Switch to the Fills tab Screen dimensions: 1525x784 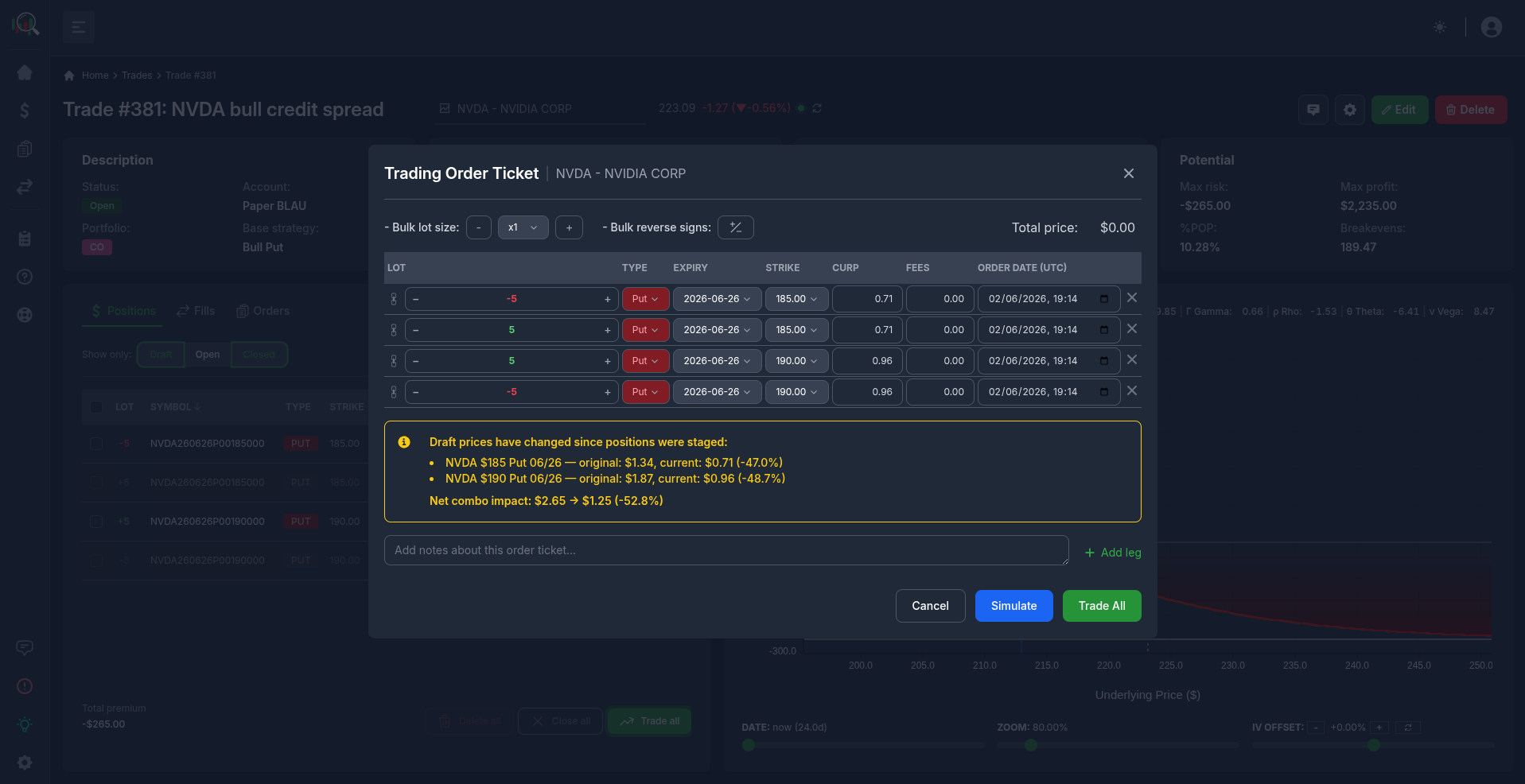click(x=196, y=311)
